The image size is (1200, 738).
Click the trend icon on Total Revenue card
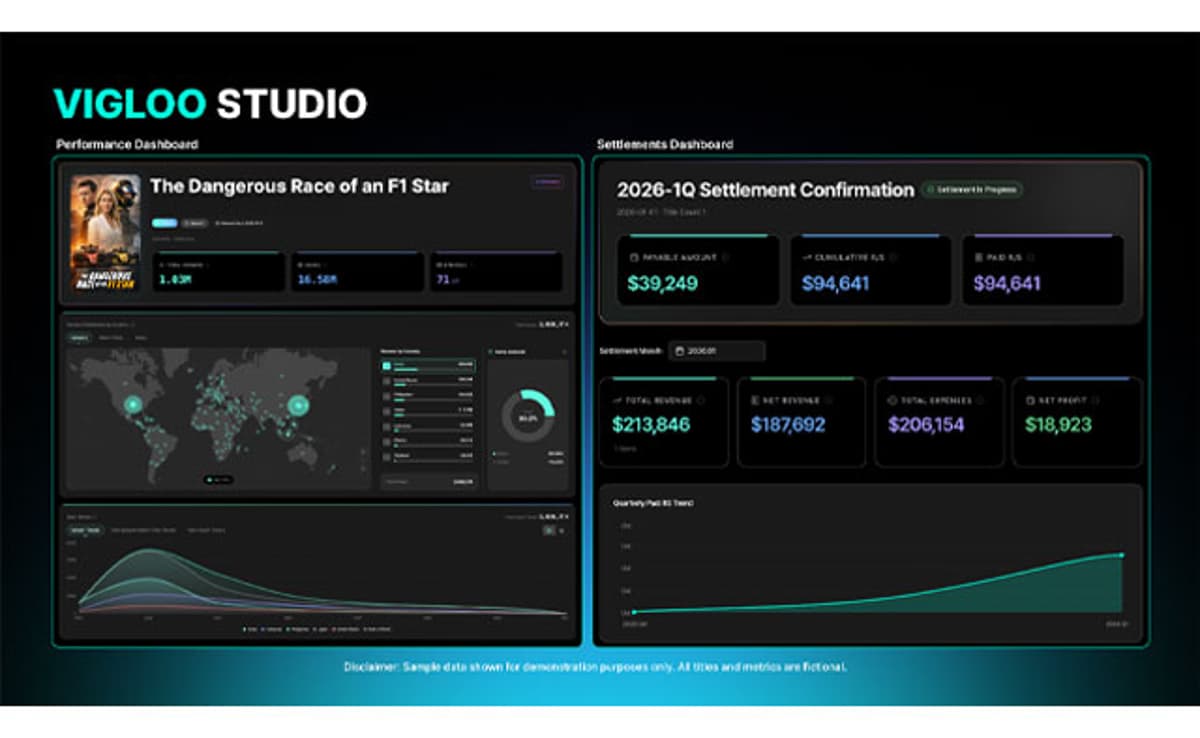pyautogui.click(x=616, y=401)
